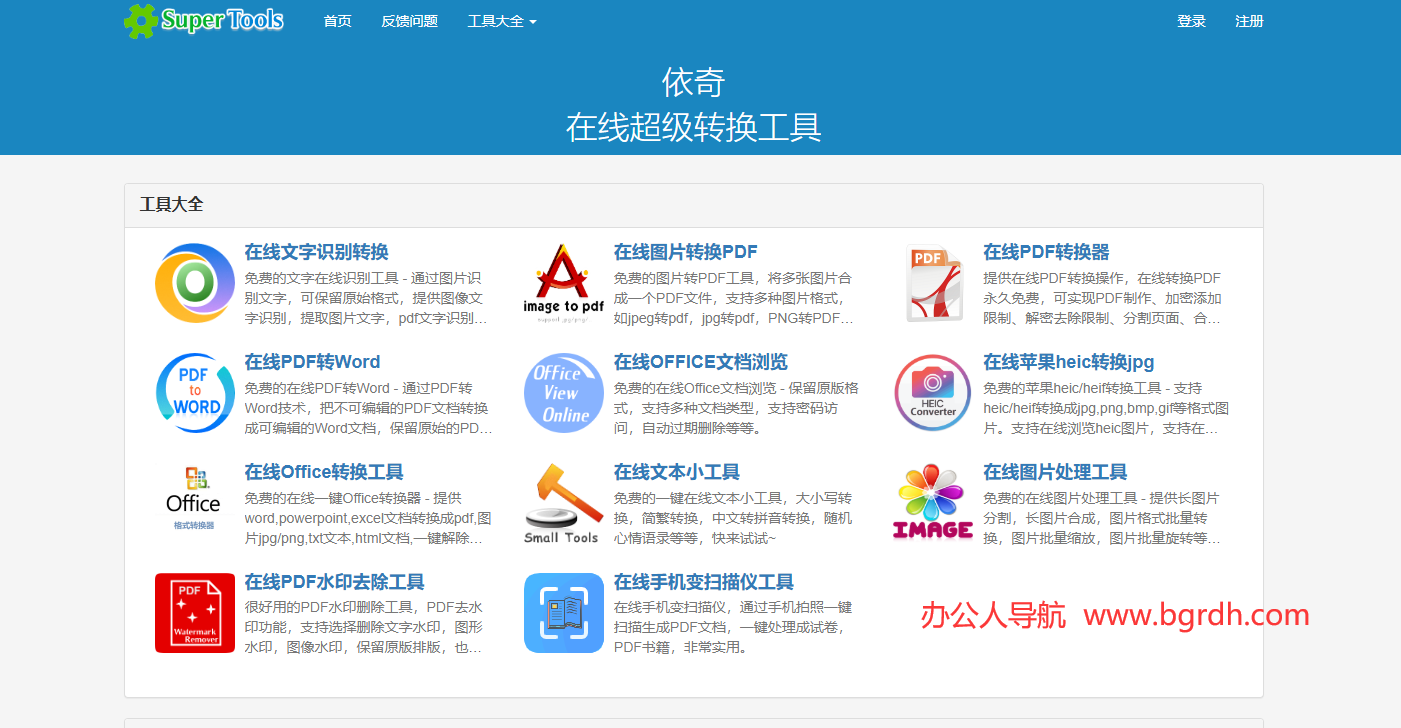Select the online text recognition circular icon
This screenshot has width=1401, height=728.
click(x=195, y=282)
